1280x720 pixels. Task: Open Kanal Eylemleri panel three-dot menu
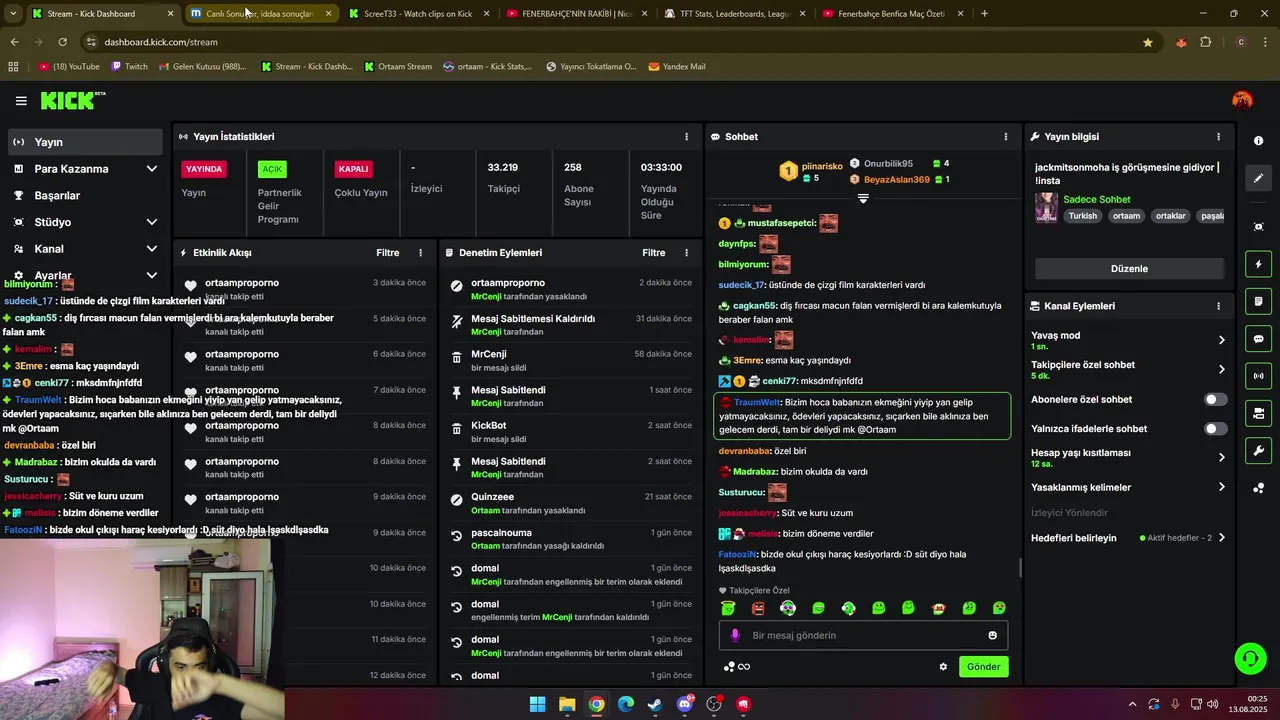[1218, 306]
